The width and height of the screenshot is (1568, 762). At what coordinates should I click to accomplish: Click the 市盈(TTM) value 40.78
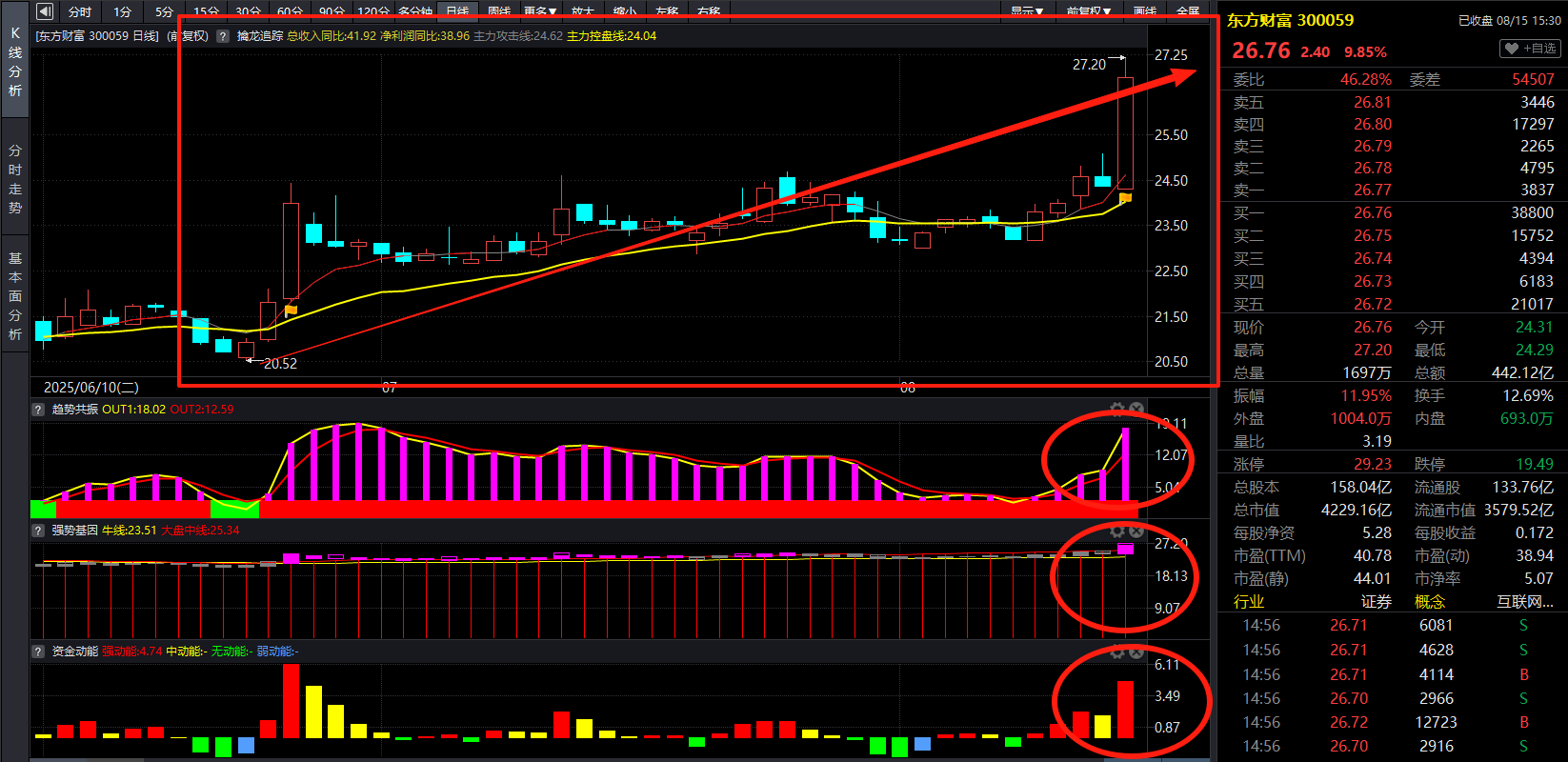[x=1373, y=555]
